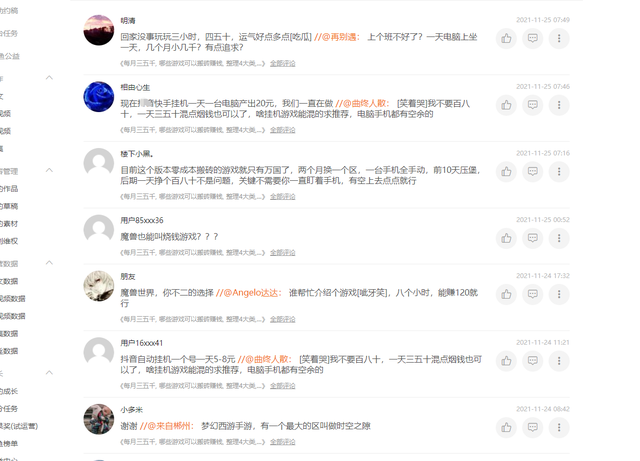Open 全部评论 link under 明涛's comment
Viewport: 640px width, 461px height.
[282, 63]
